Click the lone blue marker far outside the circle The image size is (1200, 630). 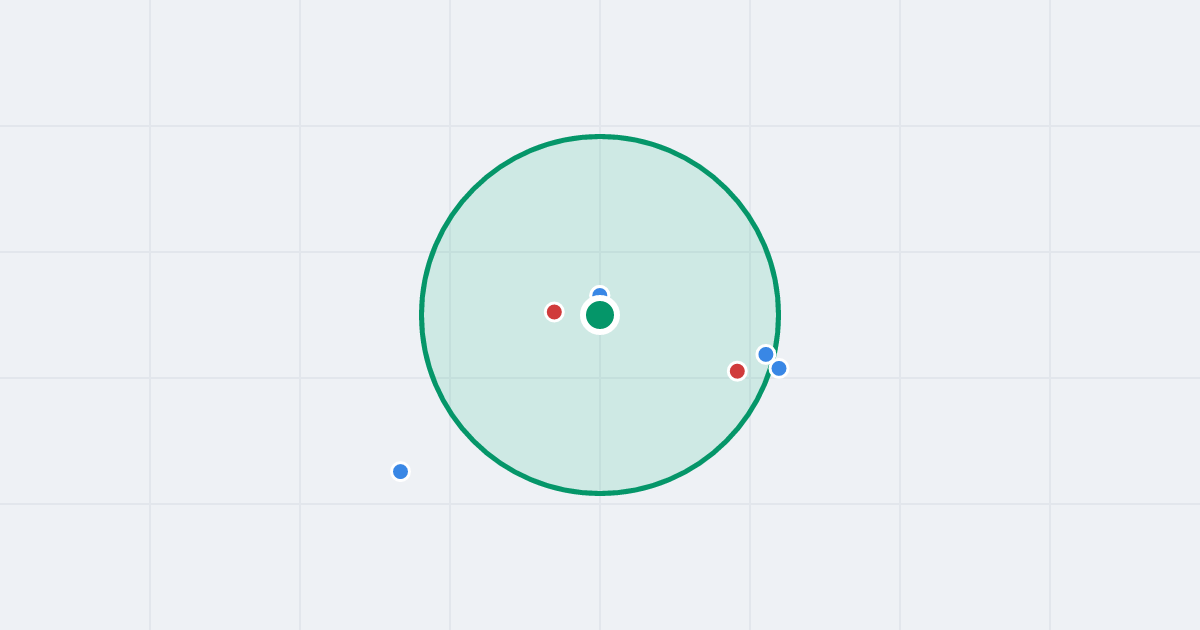[x=401, y=471]
